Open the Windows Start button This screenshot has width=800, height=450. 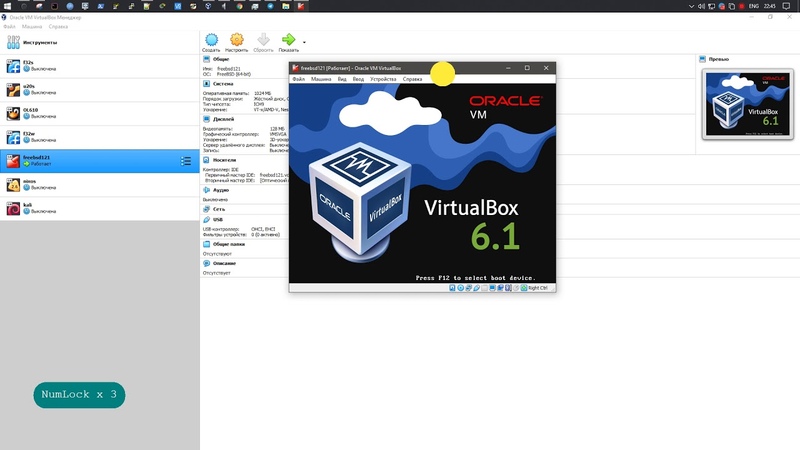tap(7, 6)
